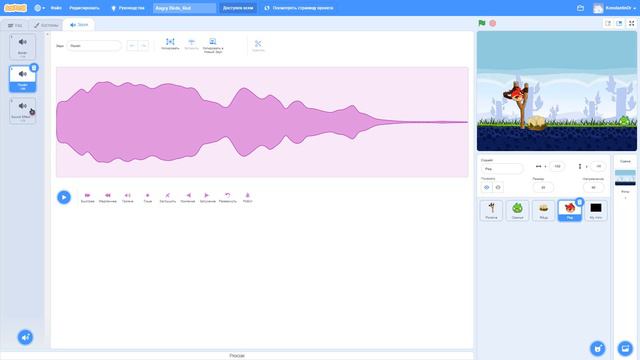Screen dimensions: 640x360
Task: Select the slingshot sprite
Action: click(491, 211)
